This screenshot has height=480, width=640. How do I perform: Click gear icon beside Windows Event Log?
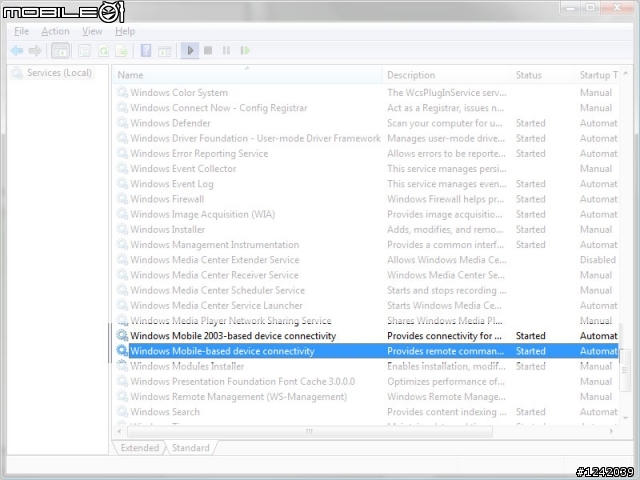coord(122,183)
